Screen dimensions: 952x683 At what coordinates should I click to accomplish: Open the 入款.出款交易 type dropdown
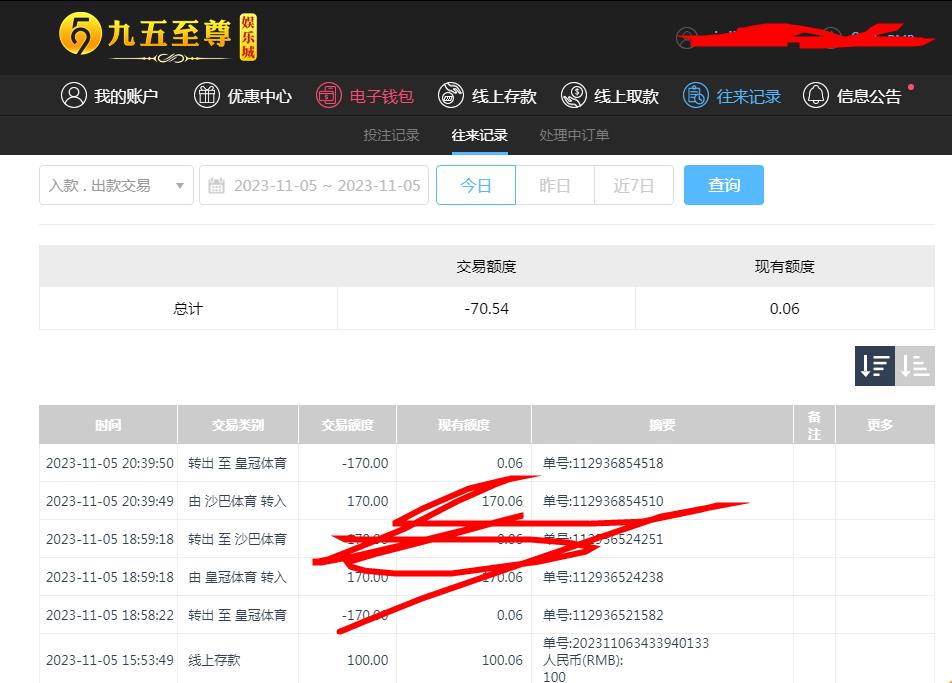tap(117, 185)
